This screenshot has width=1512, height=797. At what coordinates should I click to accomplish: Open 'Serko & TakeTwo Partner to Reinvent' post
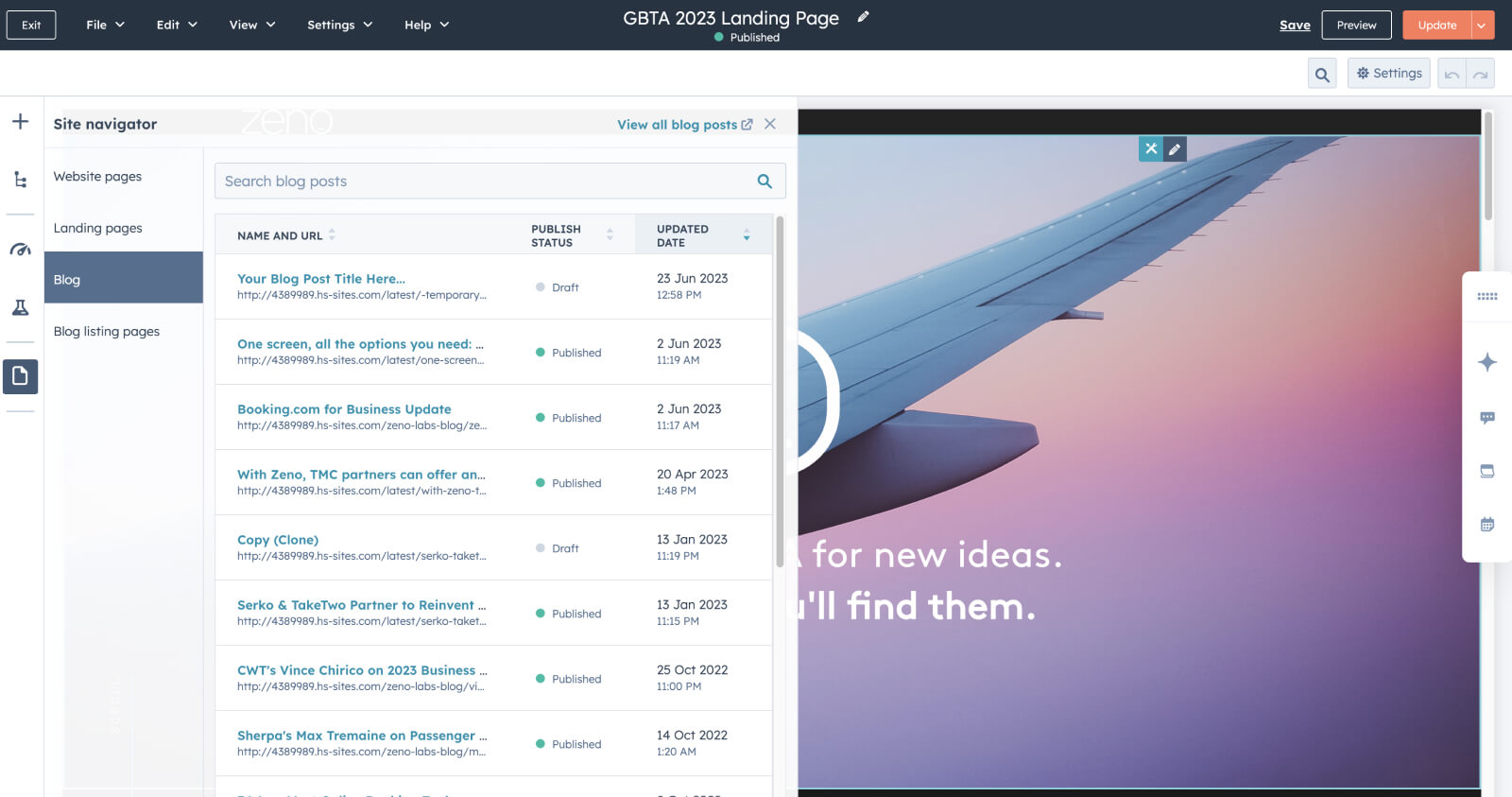tap(362, 605)
